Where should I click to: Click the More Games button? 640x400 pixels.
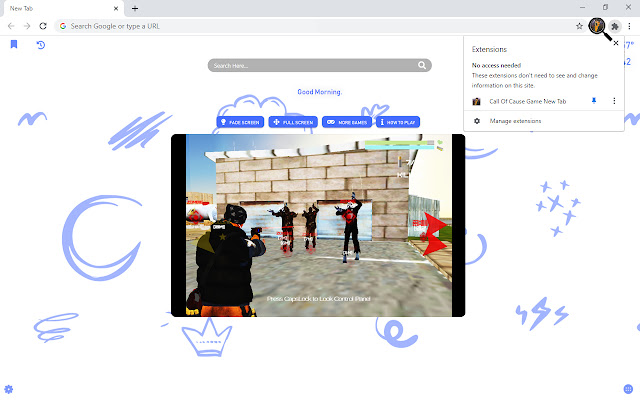pos(346,122)
